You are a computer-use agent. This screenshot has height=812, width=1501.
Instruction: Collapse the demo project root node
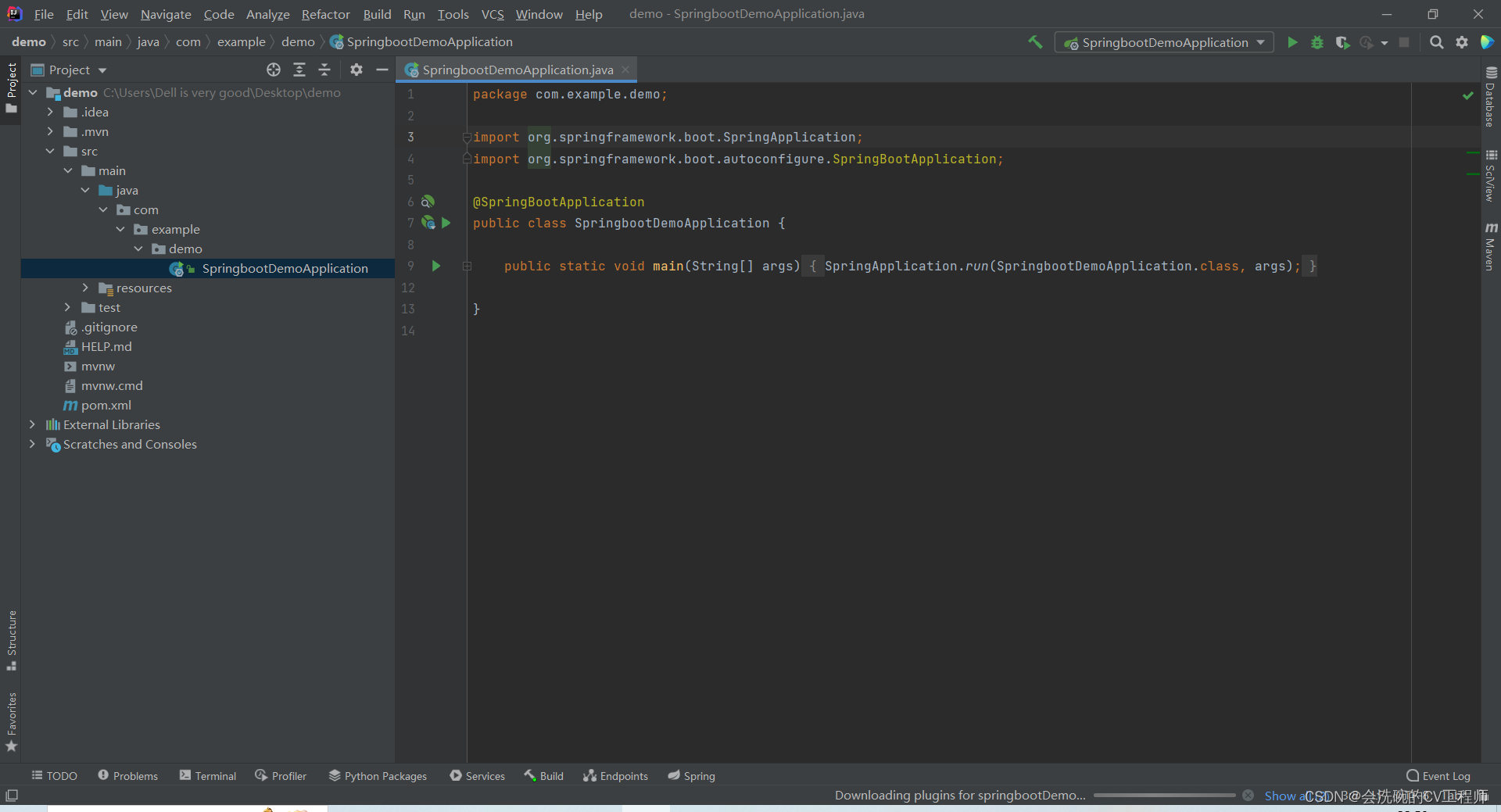[x=33, y=92]
